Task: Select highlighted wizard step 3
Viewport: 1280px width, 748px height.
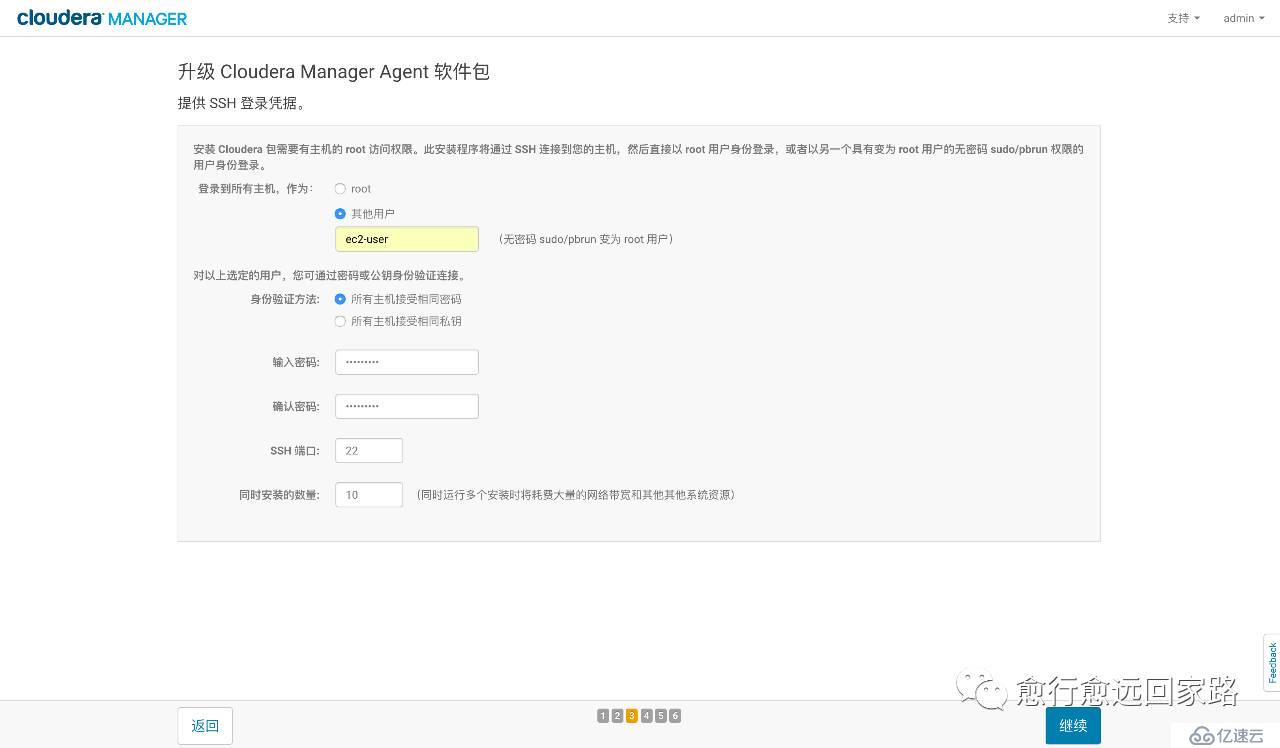Action: point(632,716)
